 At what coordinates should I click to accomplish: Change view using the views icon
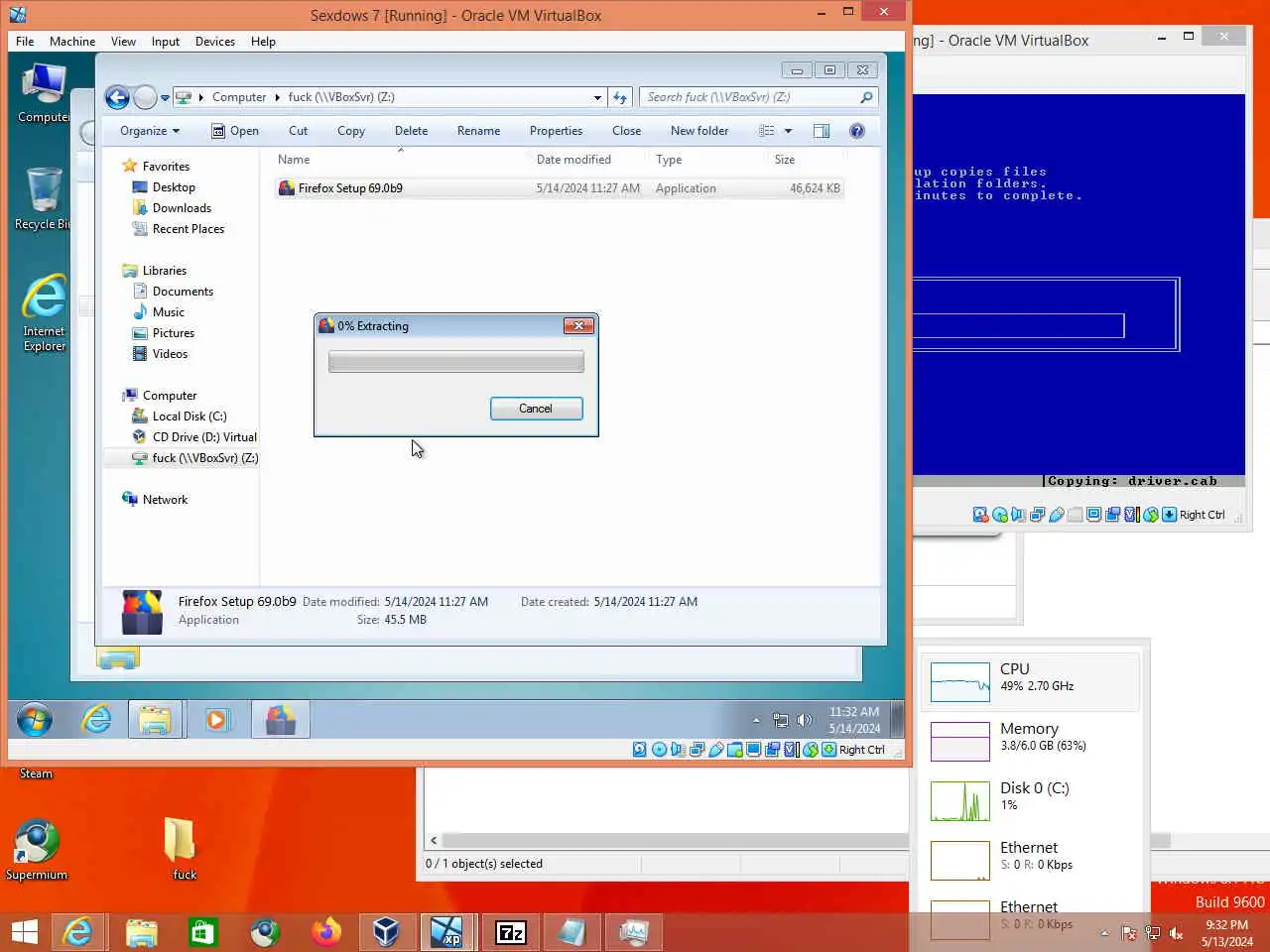pos(767,131)
